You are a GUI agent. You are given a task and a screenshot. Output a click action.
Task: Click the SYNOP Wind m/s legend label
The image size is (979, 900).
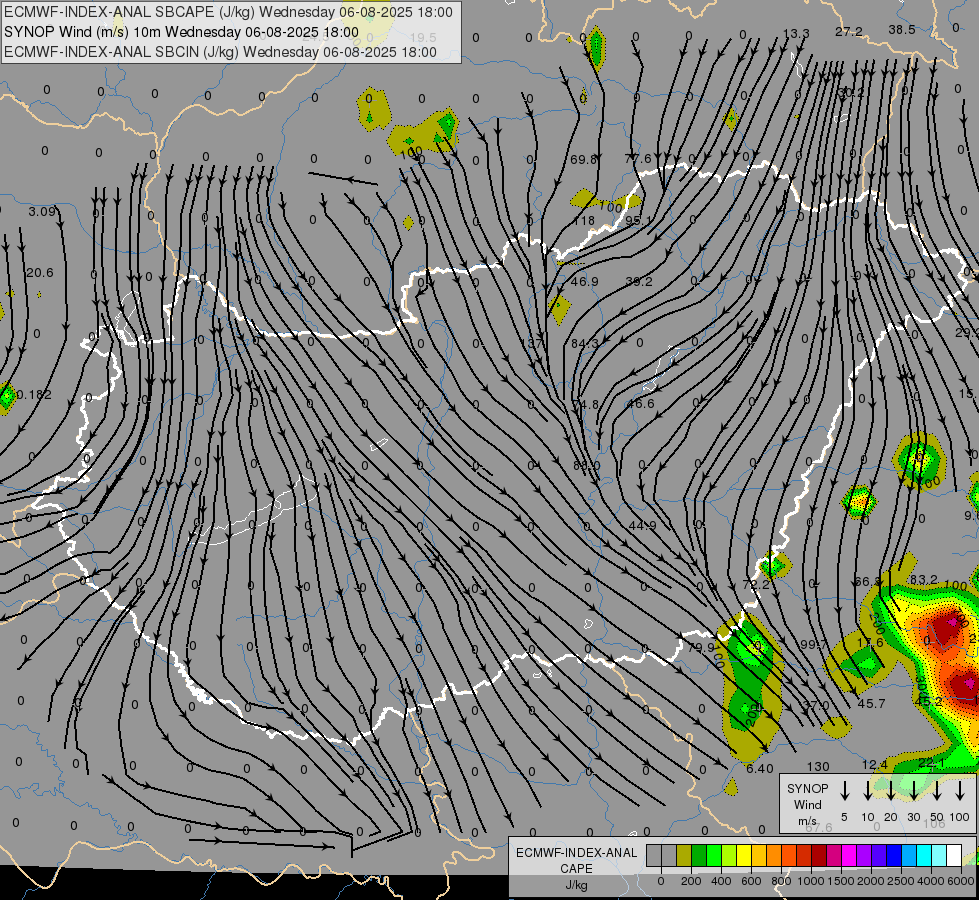click(x=807, y=805)
